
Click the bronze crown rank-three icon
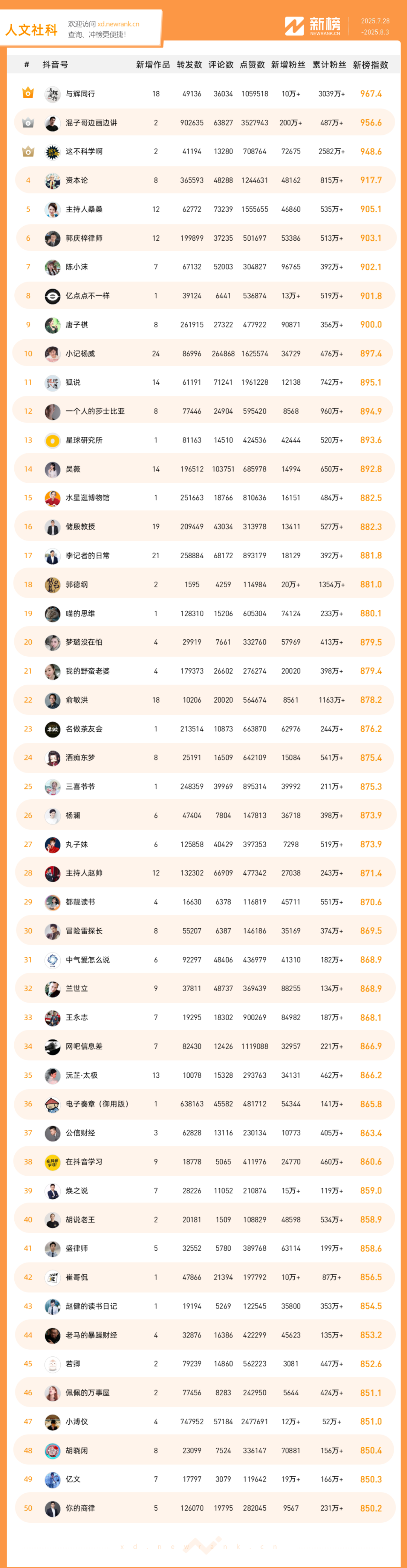(28, 151)
